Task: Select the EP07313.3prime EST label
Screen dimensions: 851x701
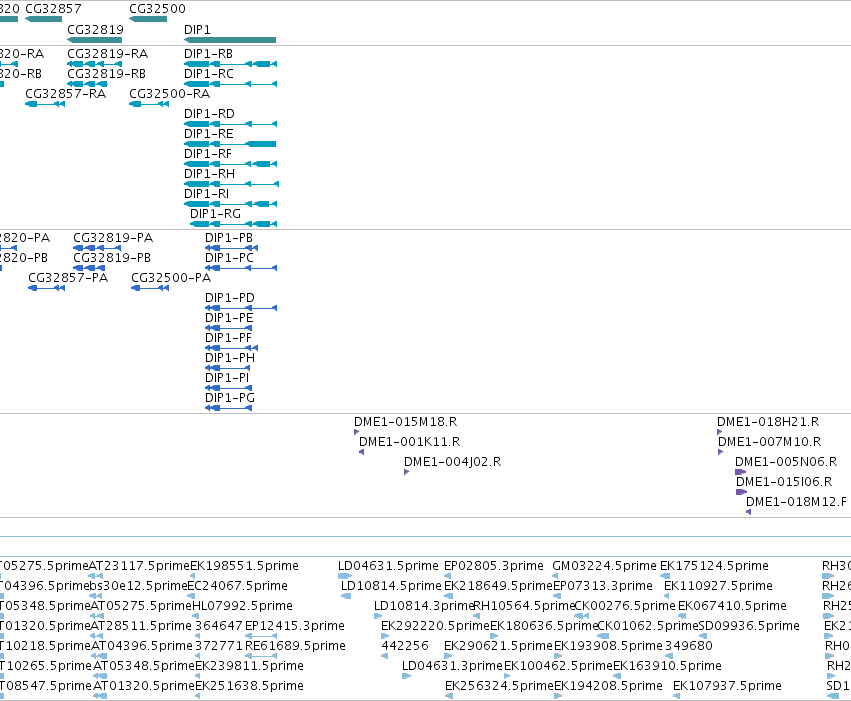Action: click(603, 587)
